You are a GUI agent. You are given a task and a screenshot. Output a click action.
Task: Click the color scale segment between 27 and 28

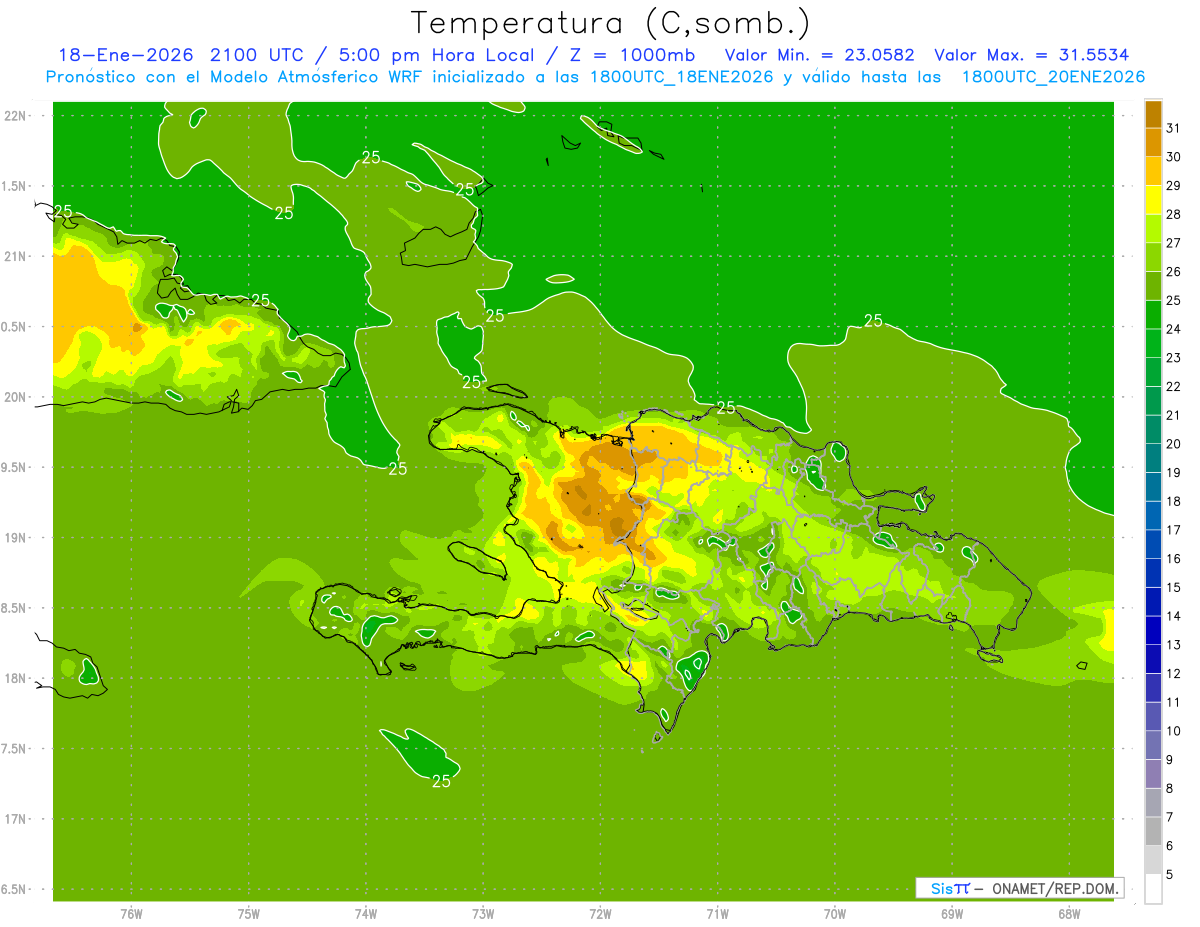coord(1153,229)
